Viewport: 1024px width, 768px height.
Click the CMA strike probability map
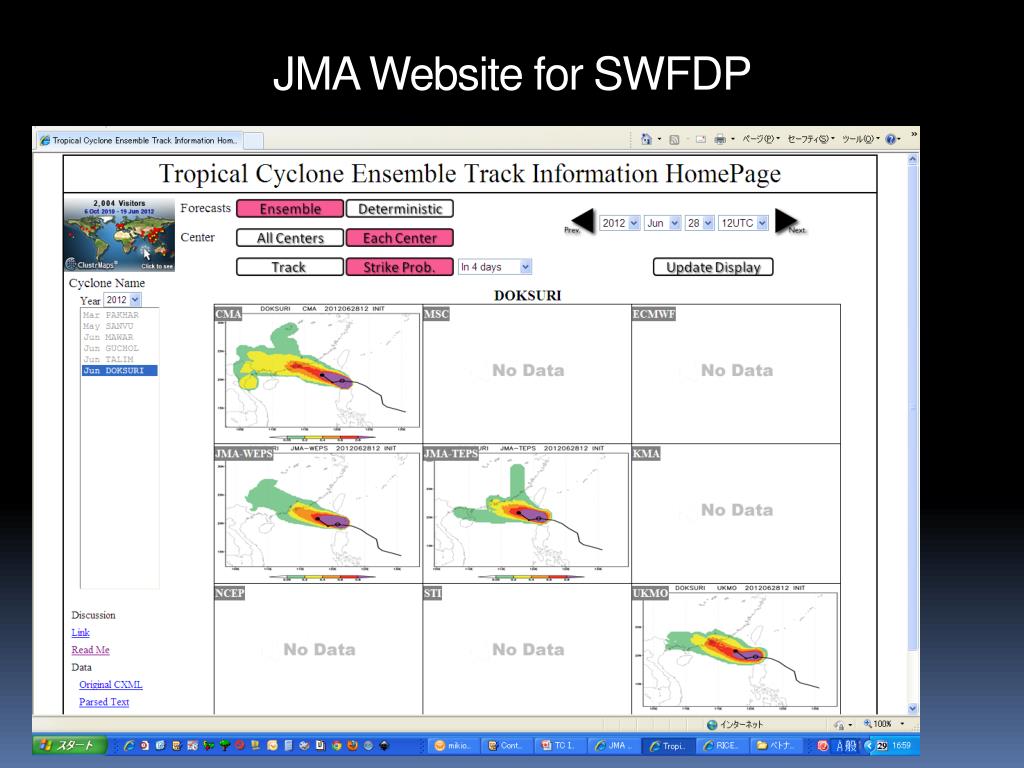click(318, 374)
